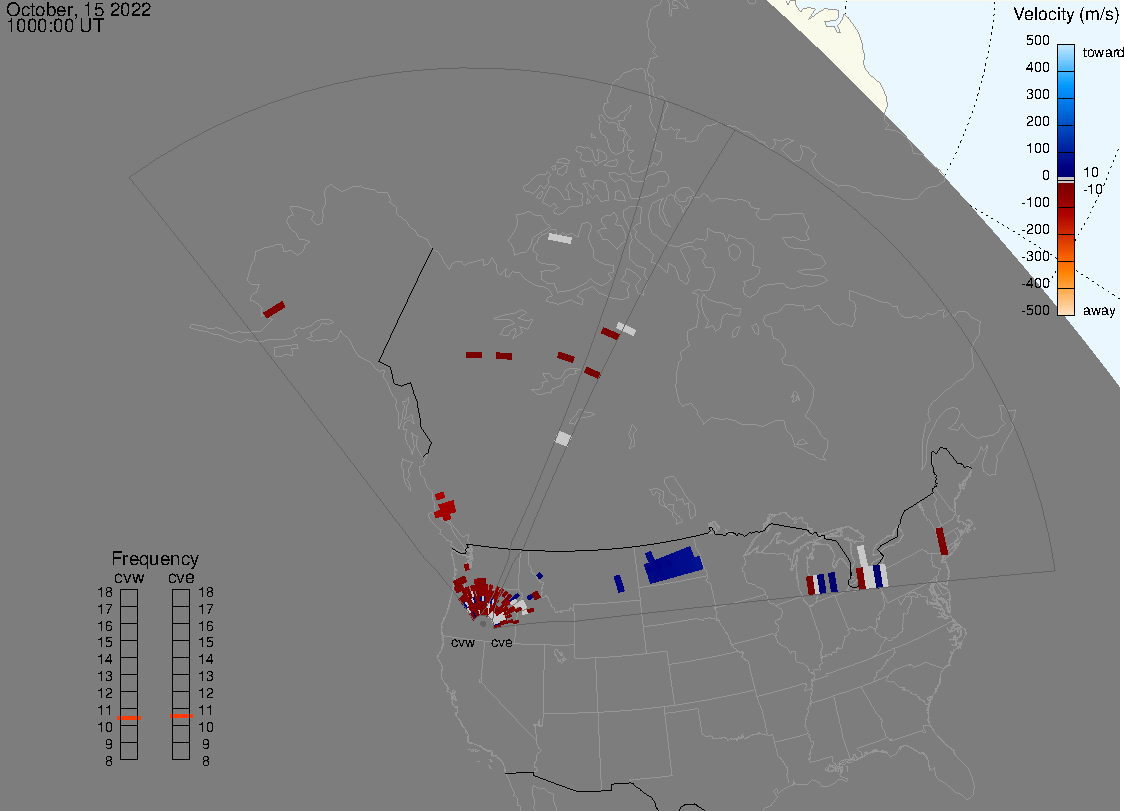This screenshot has width=1124, height=811.
Task: Click the cve radar label on map
Action: [501, 642]
